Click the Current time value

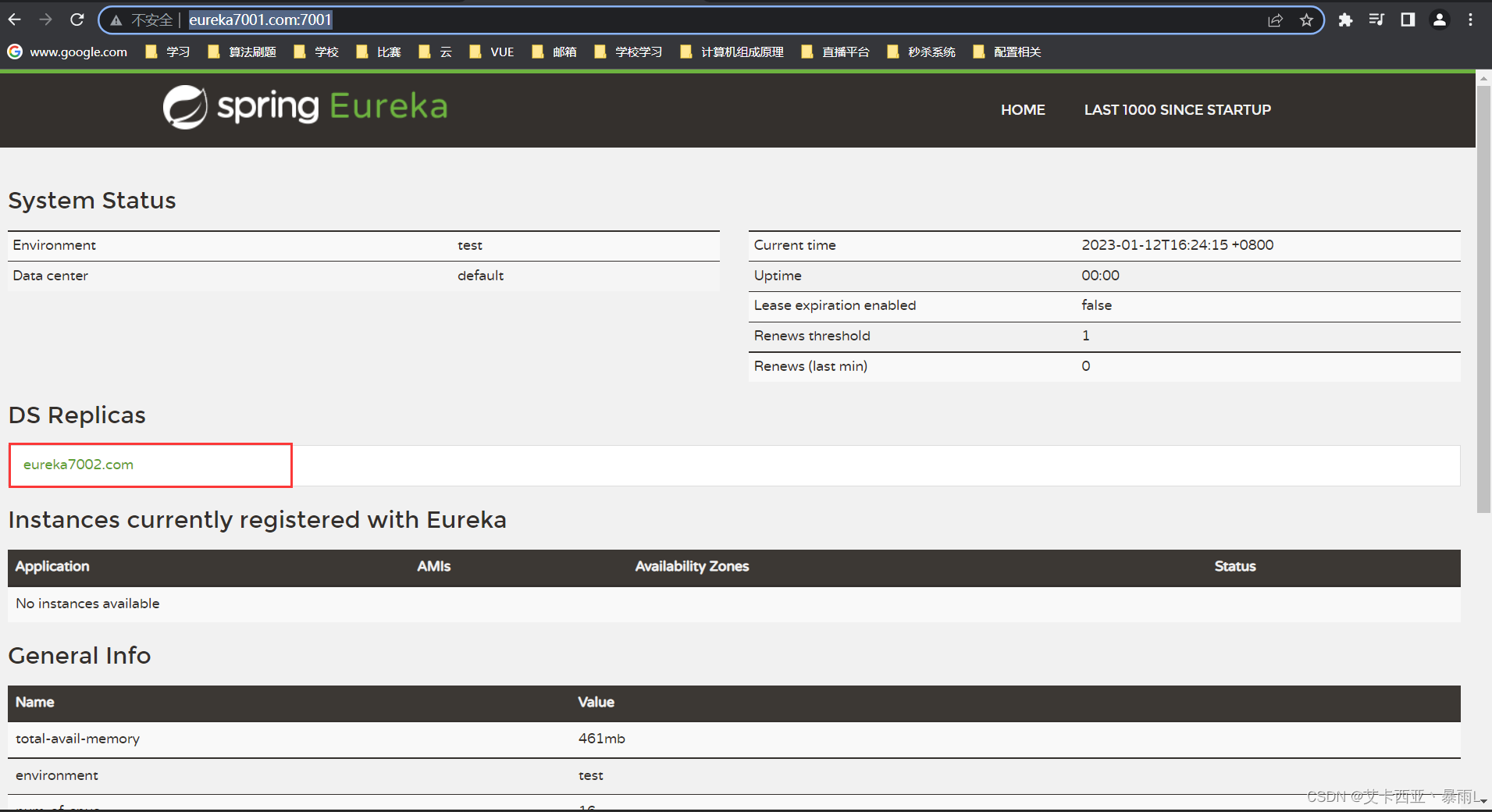pos(1177,245)
